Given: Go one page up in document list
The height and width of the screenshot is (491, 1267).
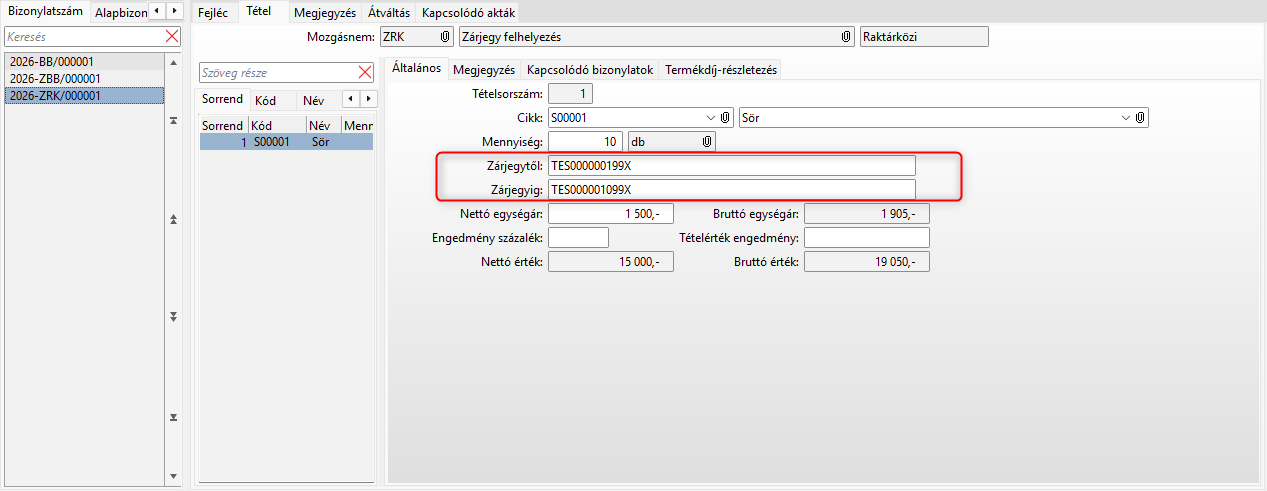Looking at the screenshot, I should pos(173,219).
